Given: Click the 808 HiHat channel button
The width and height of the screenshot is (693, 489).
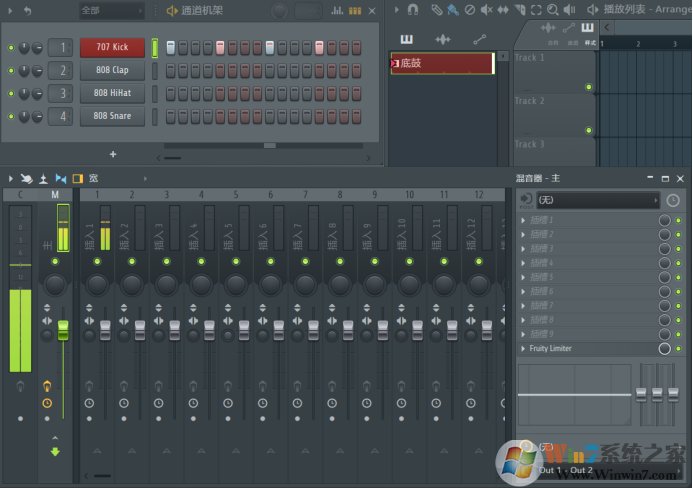Looking at the screenshot, I should point(112,93).
